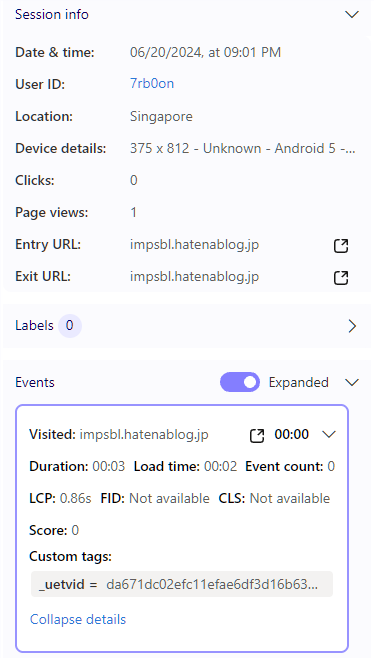This screenshot has height=658, width=374.
Task: Click the Events heading
Action: tap(35, 382)
